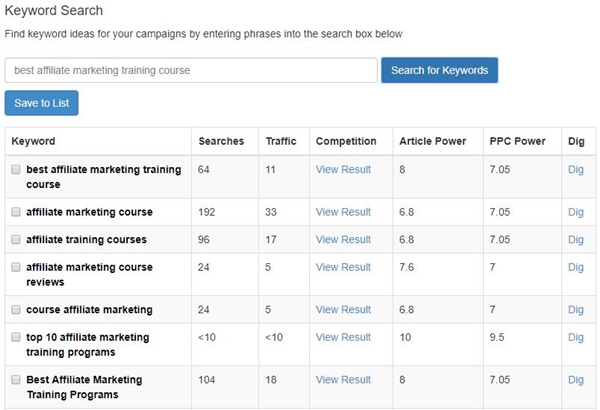
Task: Tick the 'affiliate marketing course' row checkbox
Action: 16,212
